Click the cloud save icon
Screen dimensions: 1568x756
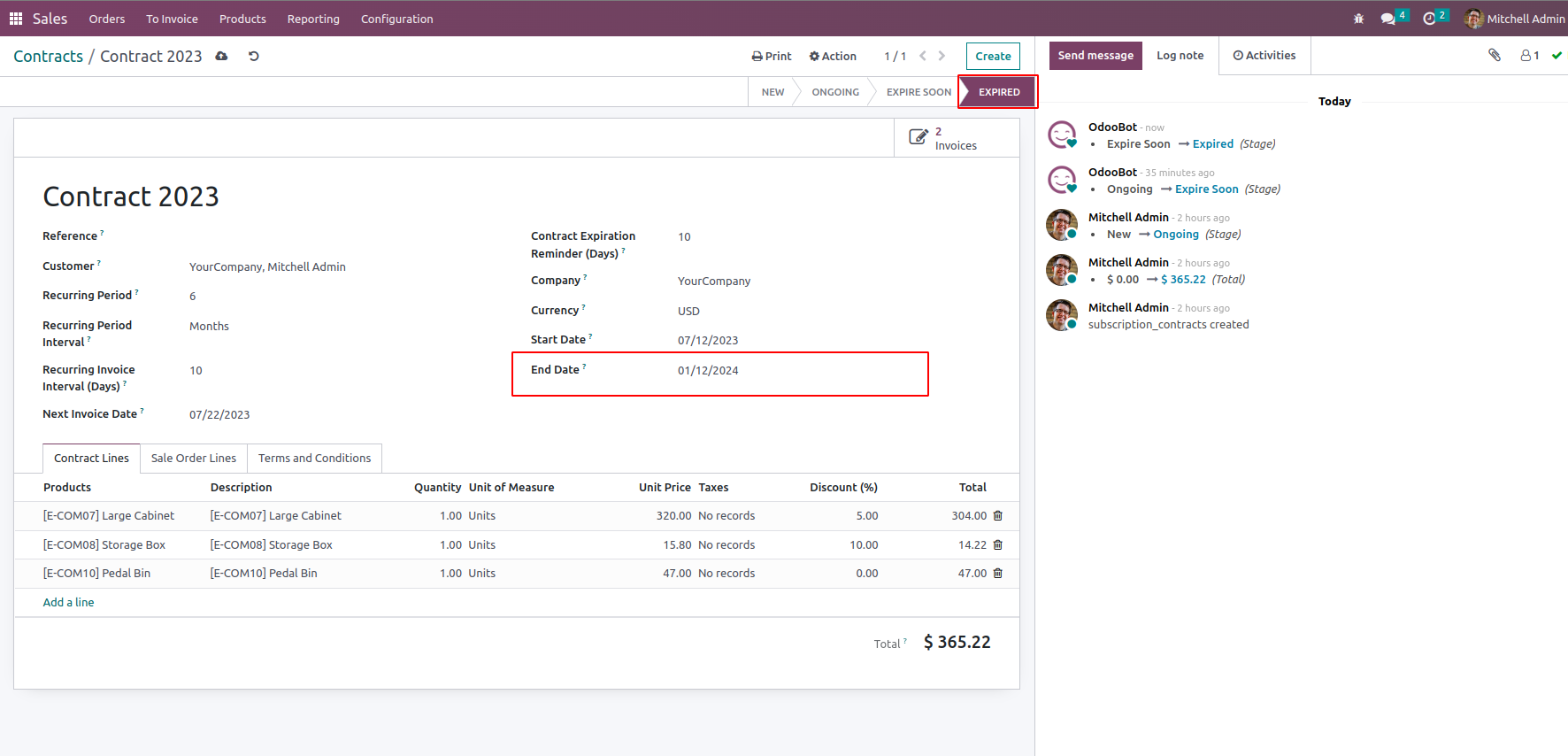tap(221, 56)
